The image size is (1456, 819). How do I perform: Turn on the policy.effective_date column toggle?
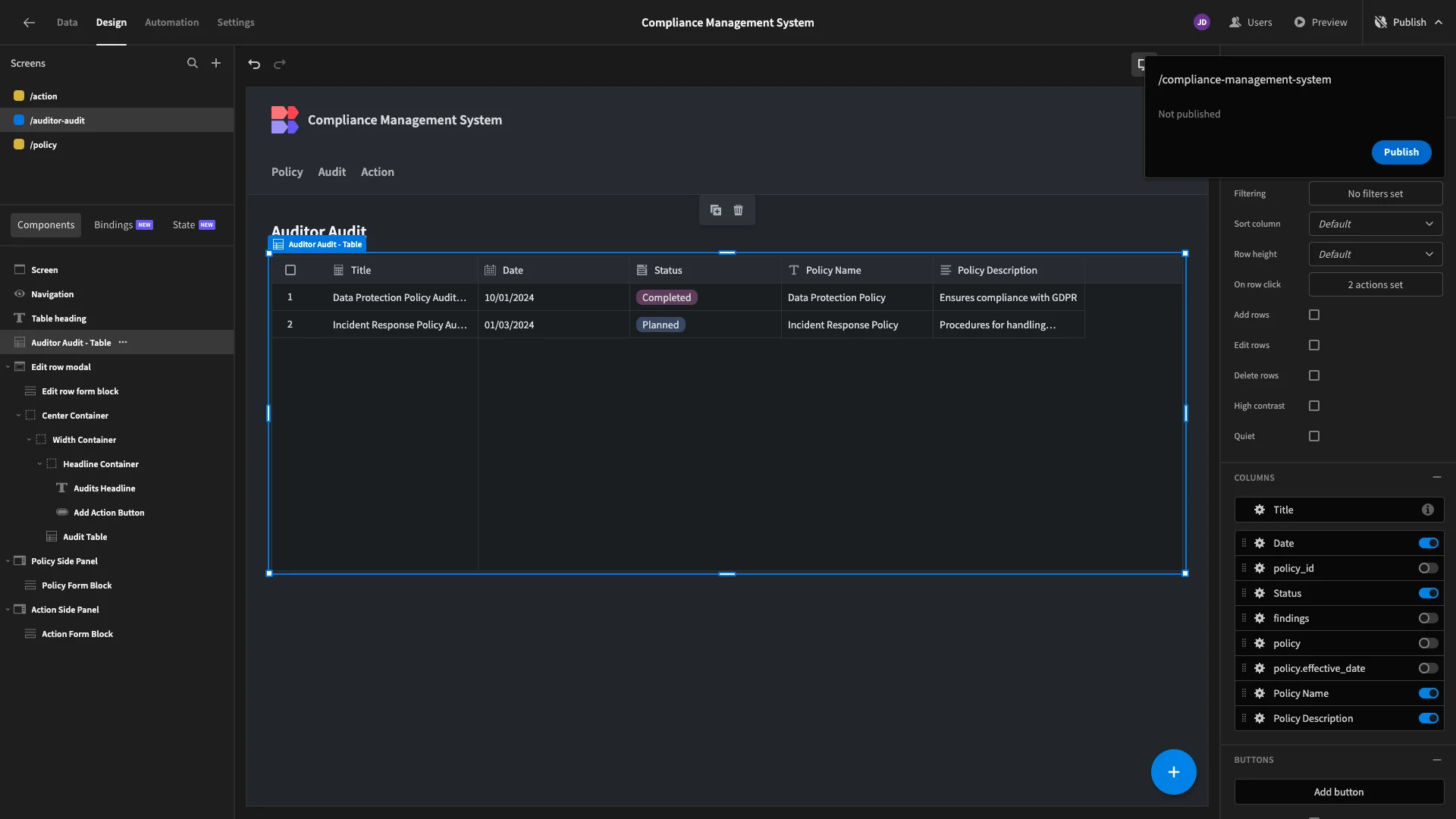pos(1429,669)
